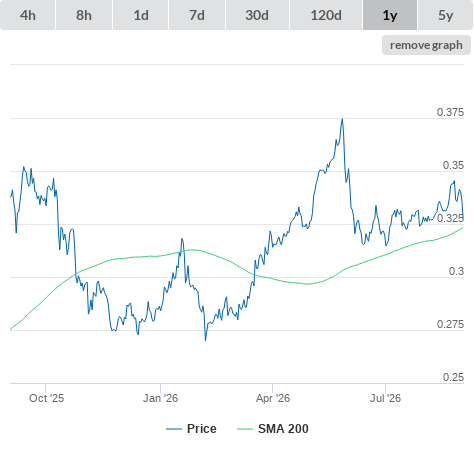Click the Jan '26 x-axis label

(160, 398)
